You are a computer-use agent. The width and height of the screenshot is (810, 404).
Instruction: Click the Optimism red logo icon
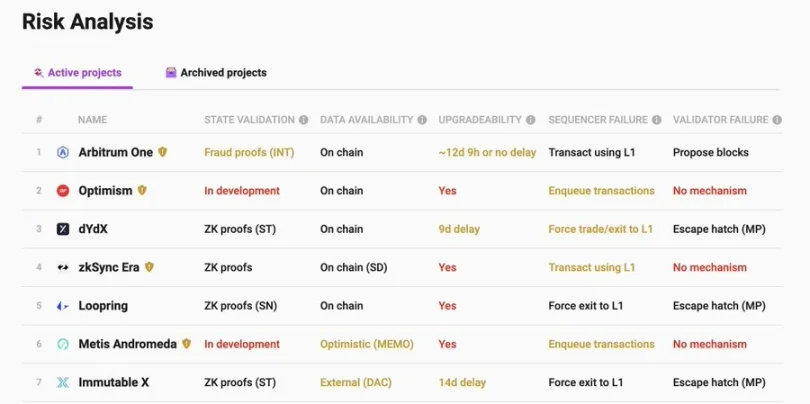pyautogui.click(x=63, y=191)
